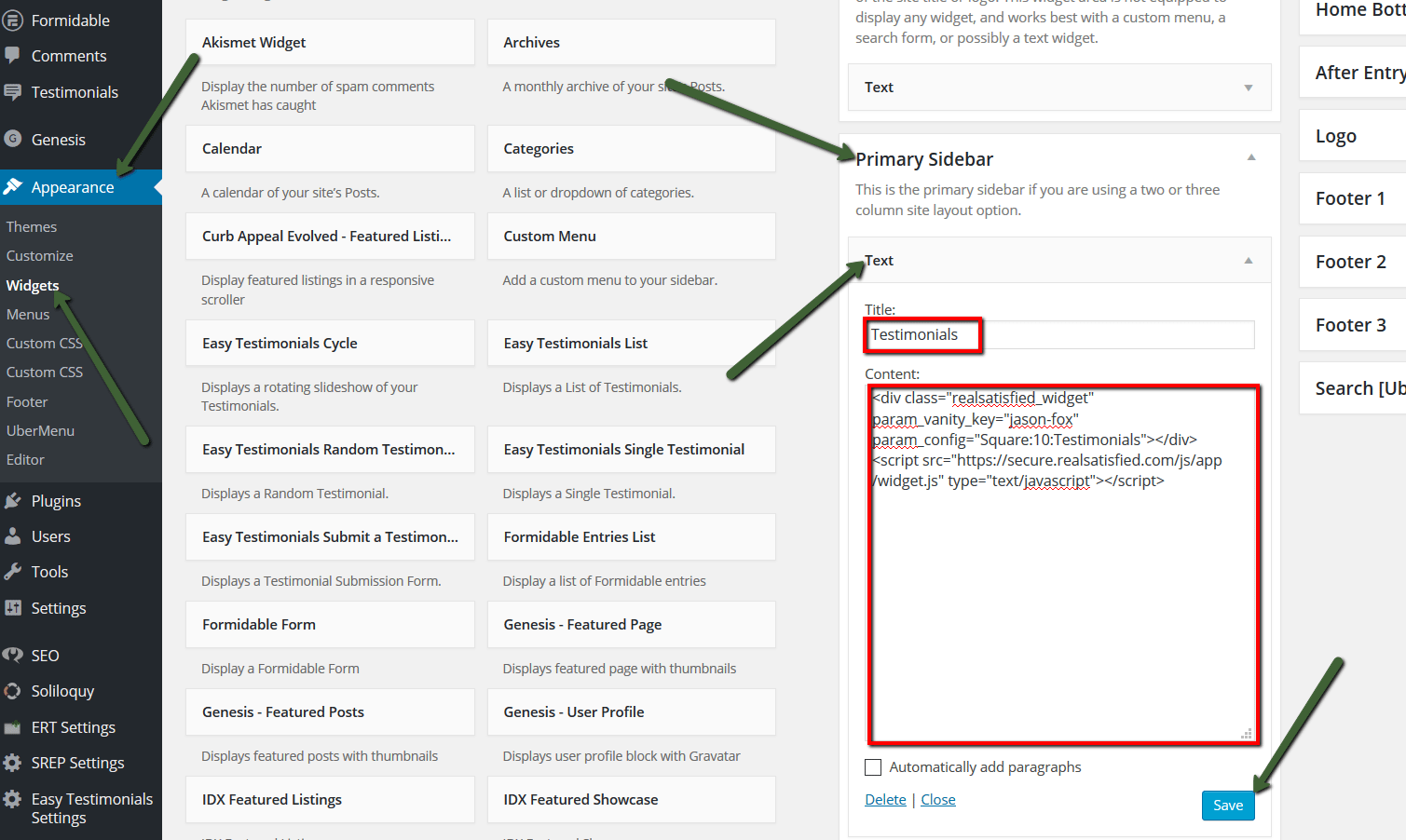Viewport: 1406px width, 840px height.
Task: Click the Comments speech bubble icon
Action: (x=13, y=56)
